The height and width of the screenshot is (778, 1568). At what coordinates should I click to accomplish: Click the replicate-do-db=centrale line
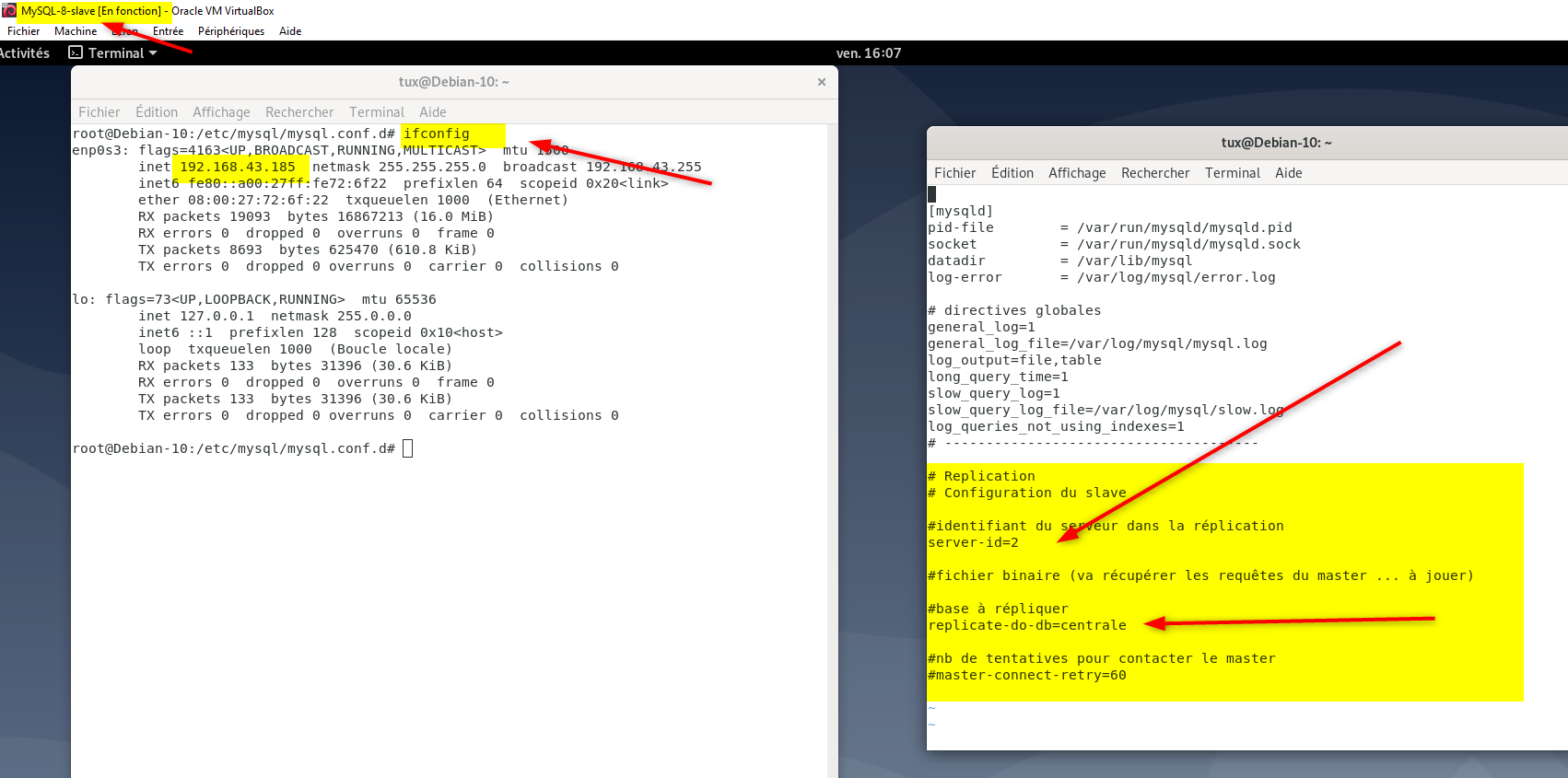1027,625
